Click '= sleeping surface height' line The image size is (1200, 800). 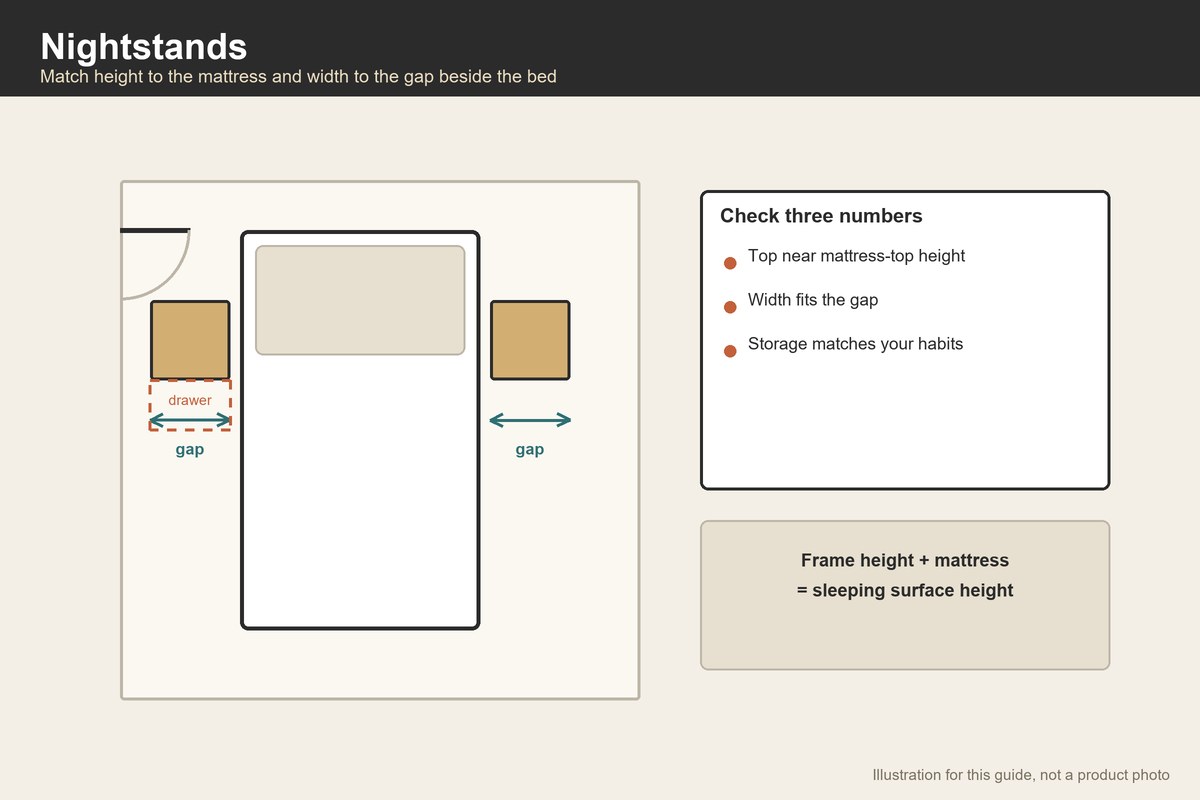click(905, 591)
